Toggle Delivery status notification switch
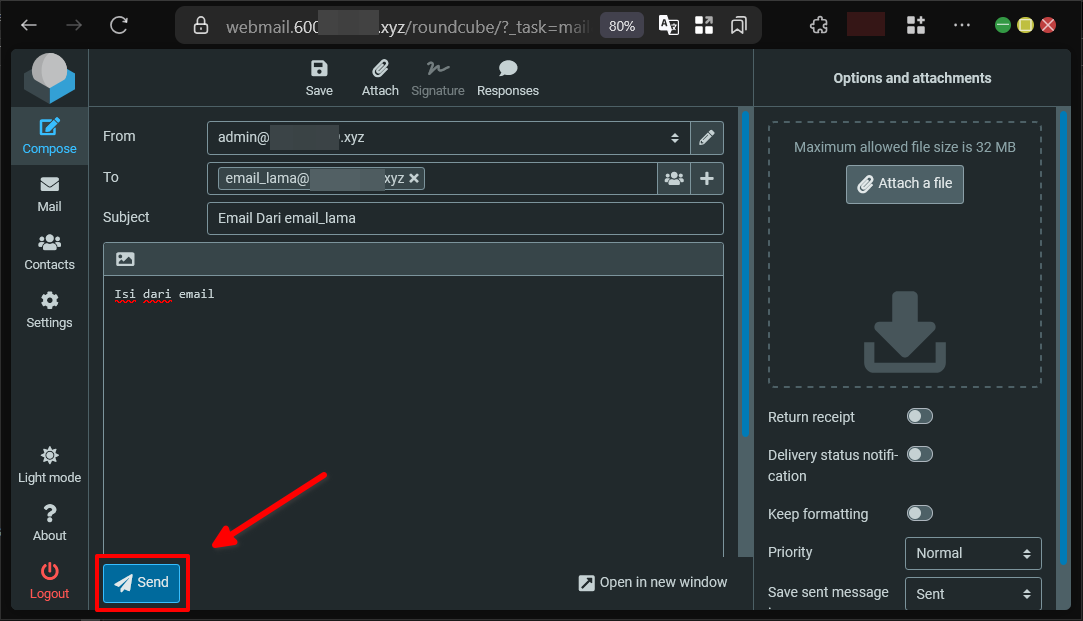Screen dimensions: 1083x621 (919, 454)
